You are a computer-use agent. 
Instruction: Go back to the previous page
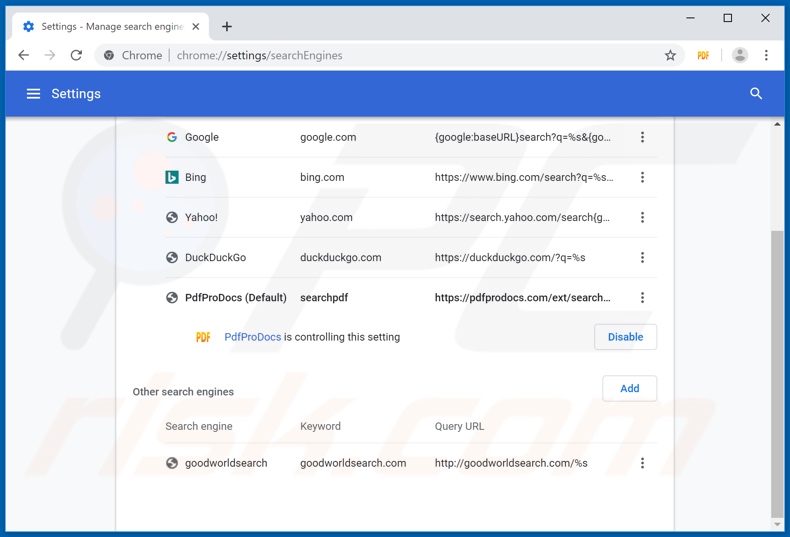[24, 55]
